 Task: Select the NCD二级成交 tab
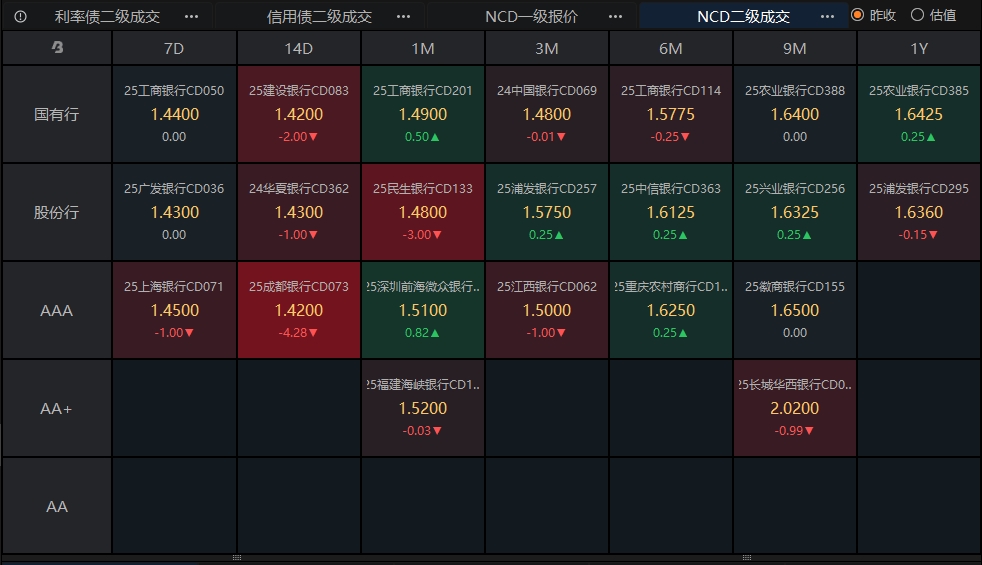(x=743, y=16)
